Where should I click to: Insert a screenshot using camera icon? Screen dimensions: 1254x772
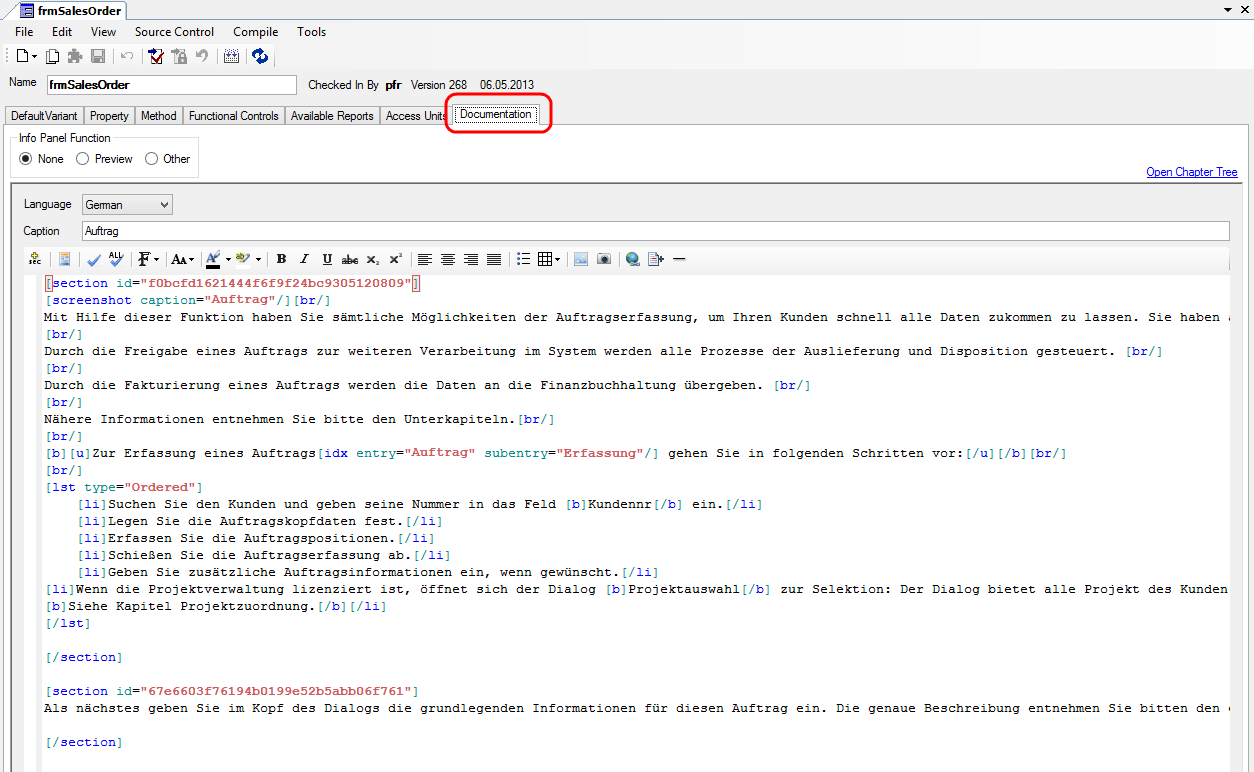[604, 259]
